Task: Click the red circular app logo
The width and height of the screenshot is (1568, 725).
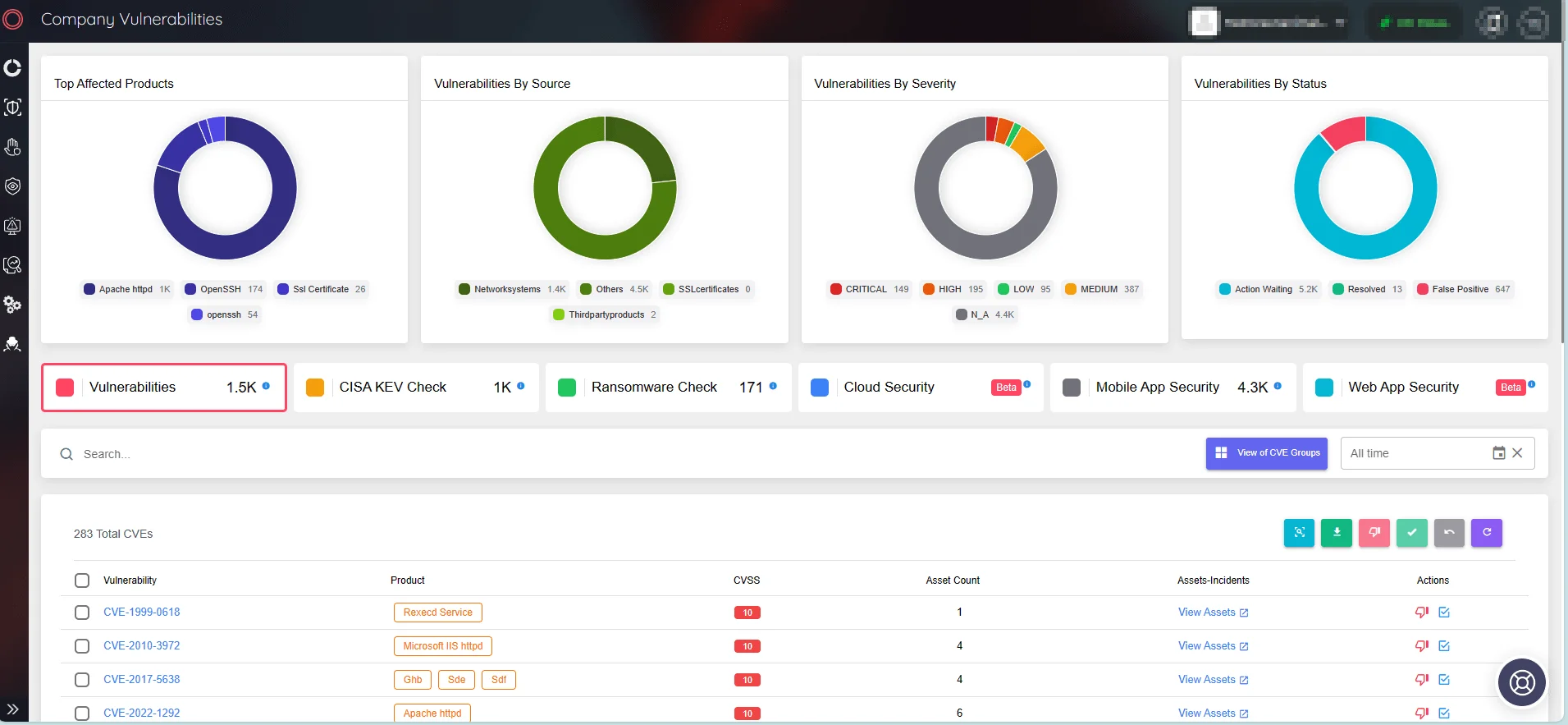Action: coord(13,19)
